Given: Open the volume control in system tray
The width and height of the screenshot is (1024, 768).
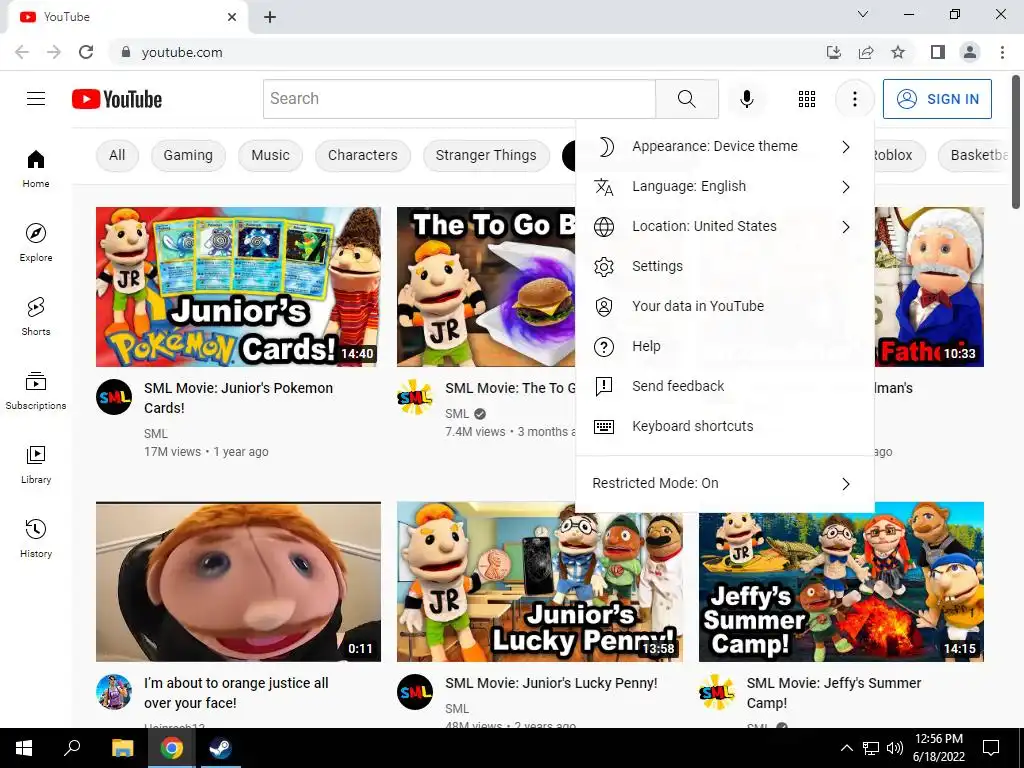Looking at the screenshot, I should 895,748.
